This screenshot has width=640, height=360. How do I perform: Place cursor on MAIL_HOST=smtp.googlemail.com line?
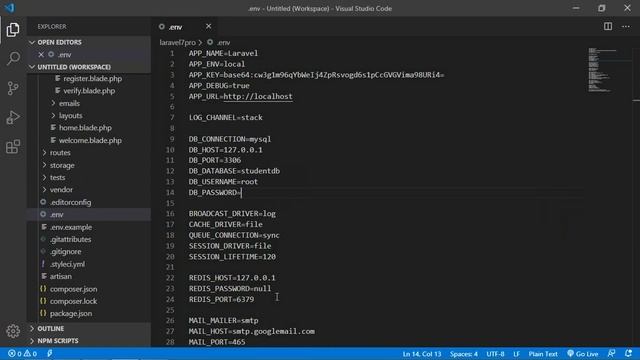click(x=251, y=331)
